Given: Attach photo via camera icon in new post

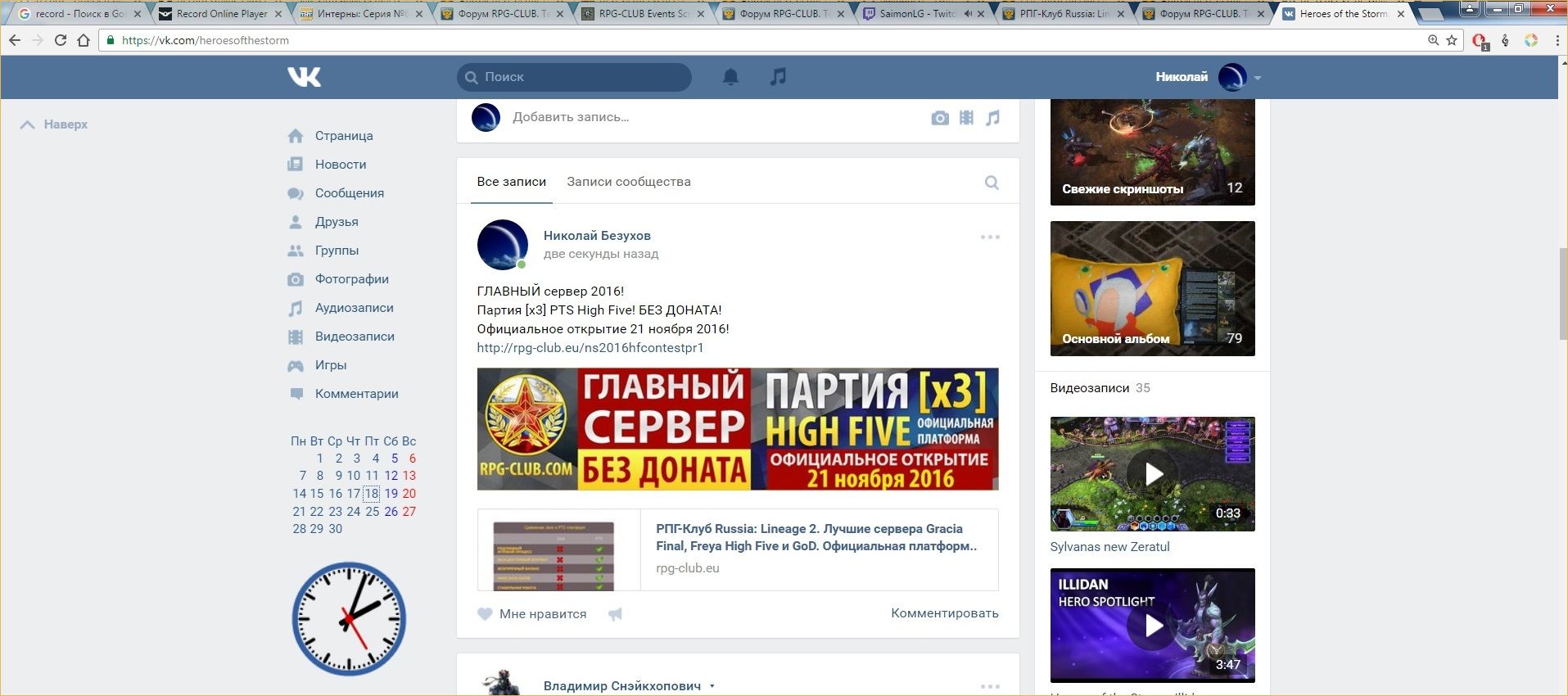Looking at the screenshot, I should pos(940,118).
